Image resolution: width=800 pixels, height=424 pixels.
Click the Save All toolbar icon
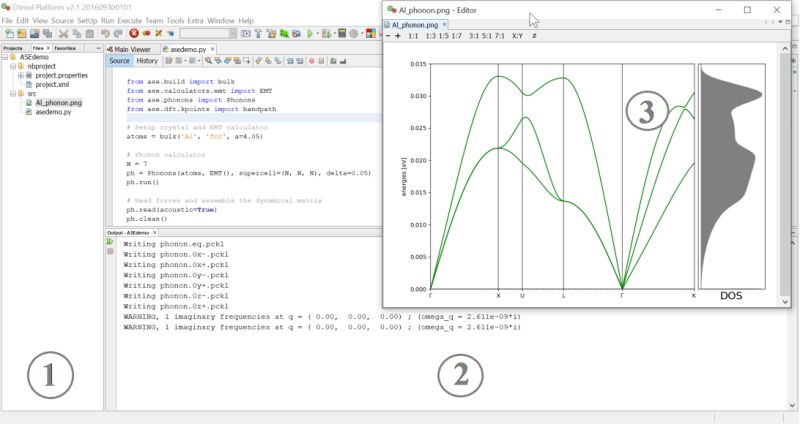point(47,34)
